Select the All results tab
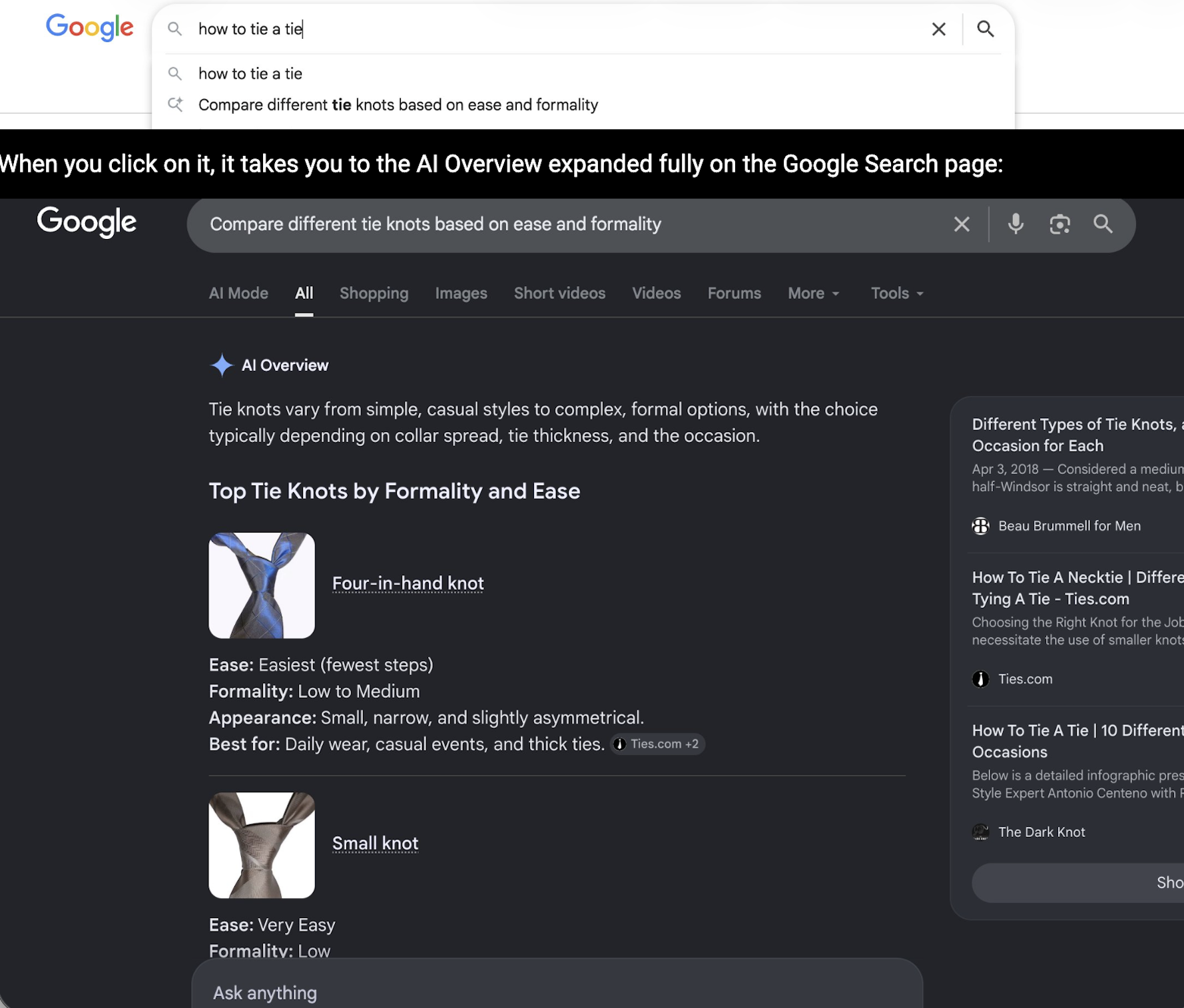Viewport: 1184px width, 1008px height. tap(304, 294)
